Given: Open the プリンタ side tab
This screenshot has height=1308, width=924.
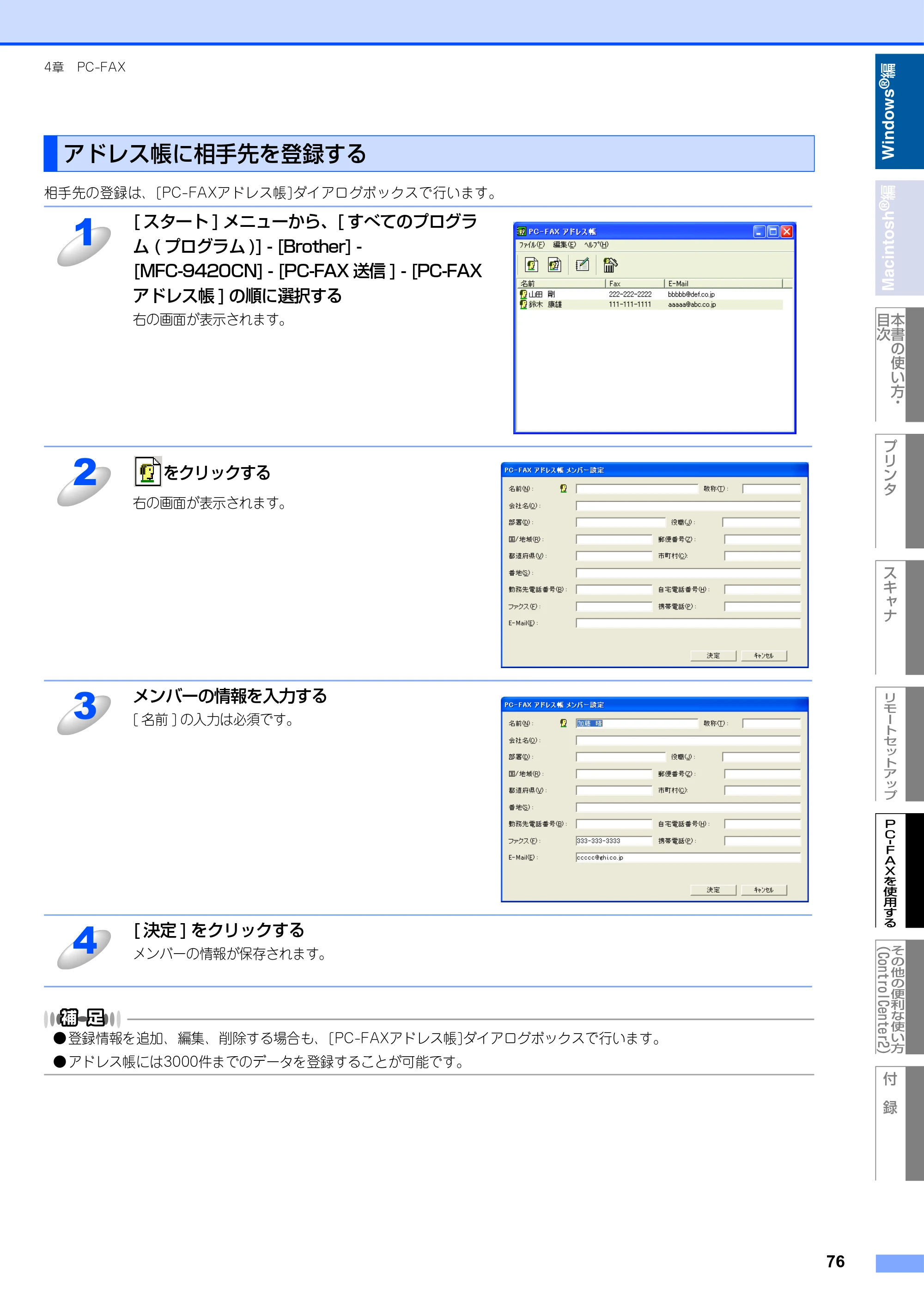Looking at the screenshot, I should (899, 491).
